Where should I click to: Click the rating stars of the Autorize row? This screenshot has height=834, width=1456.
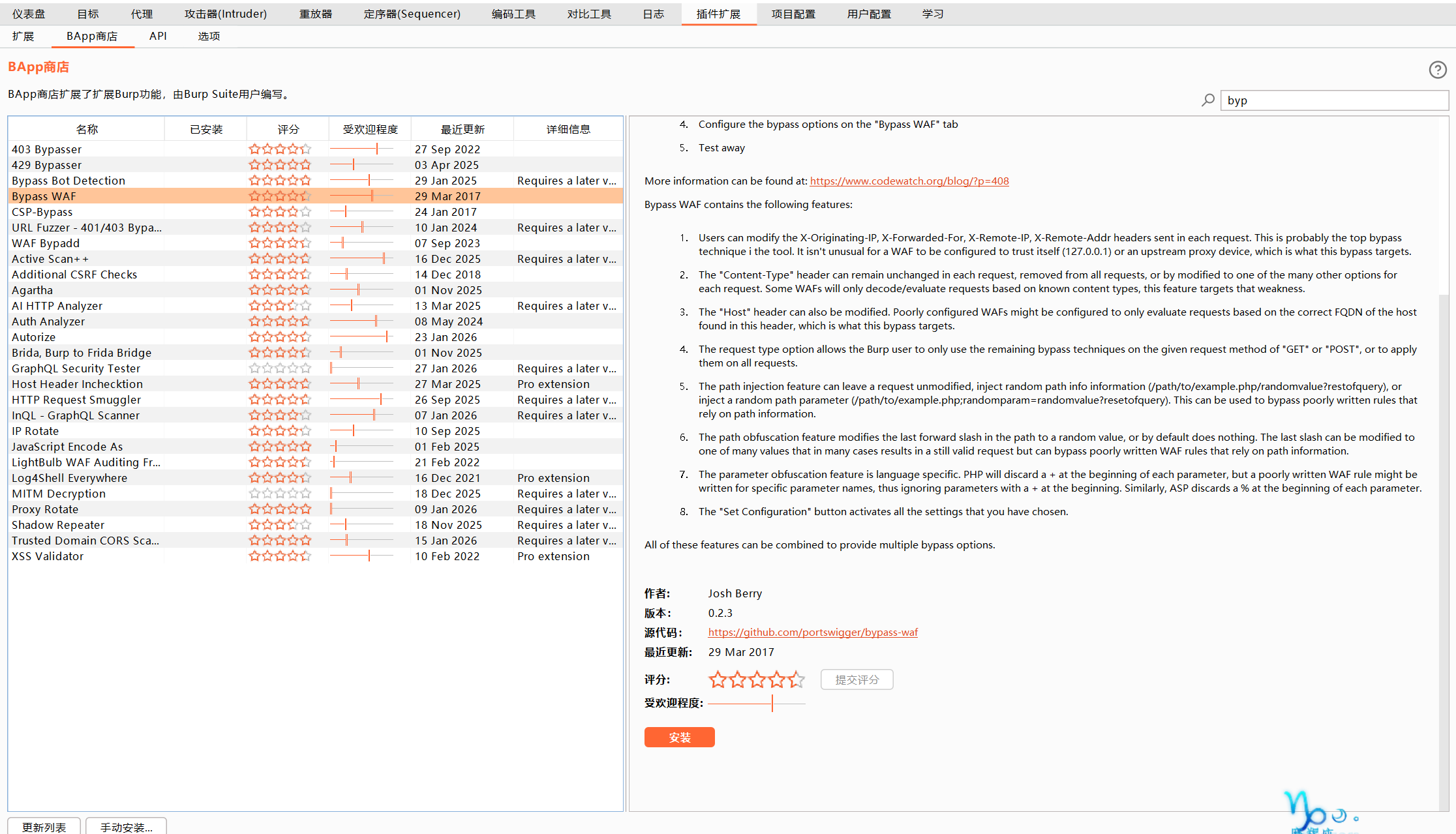(280, 337)
